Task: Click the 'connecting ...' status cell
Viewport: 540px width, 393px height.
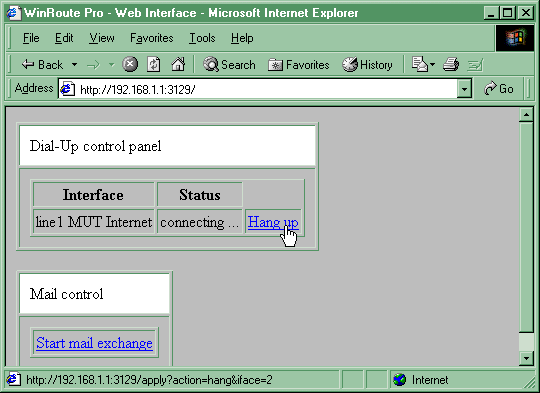Action: point(200,222)
